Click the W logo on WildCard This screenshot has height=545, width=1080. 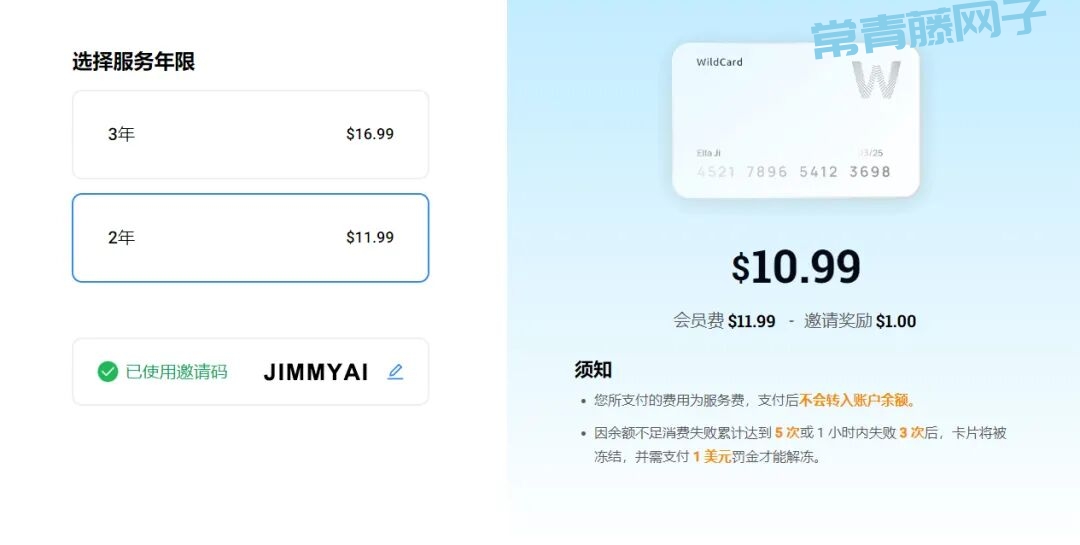pos(876,80)
